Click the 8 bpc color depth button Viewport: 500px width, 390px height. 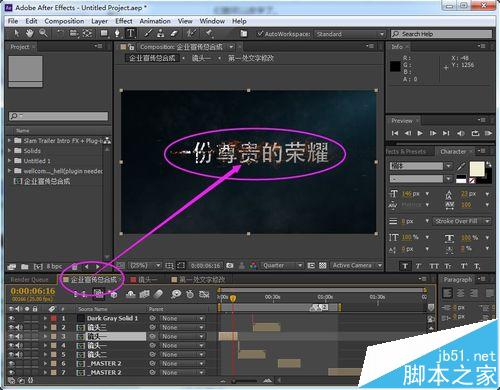pos(54,267)
